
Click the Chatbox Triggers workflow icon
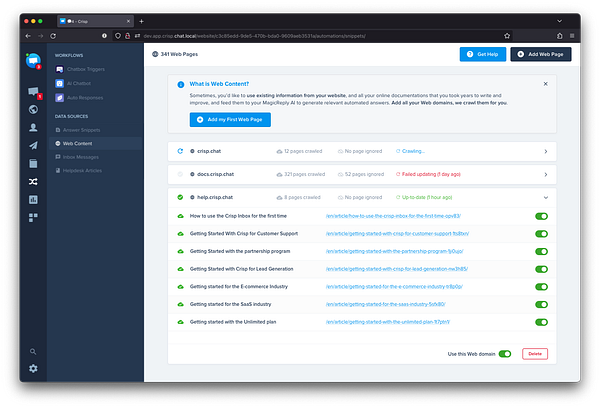[x=59, y=69]
